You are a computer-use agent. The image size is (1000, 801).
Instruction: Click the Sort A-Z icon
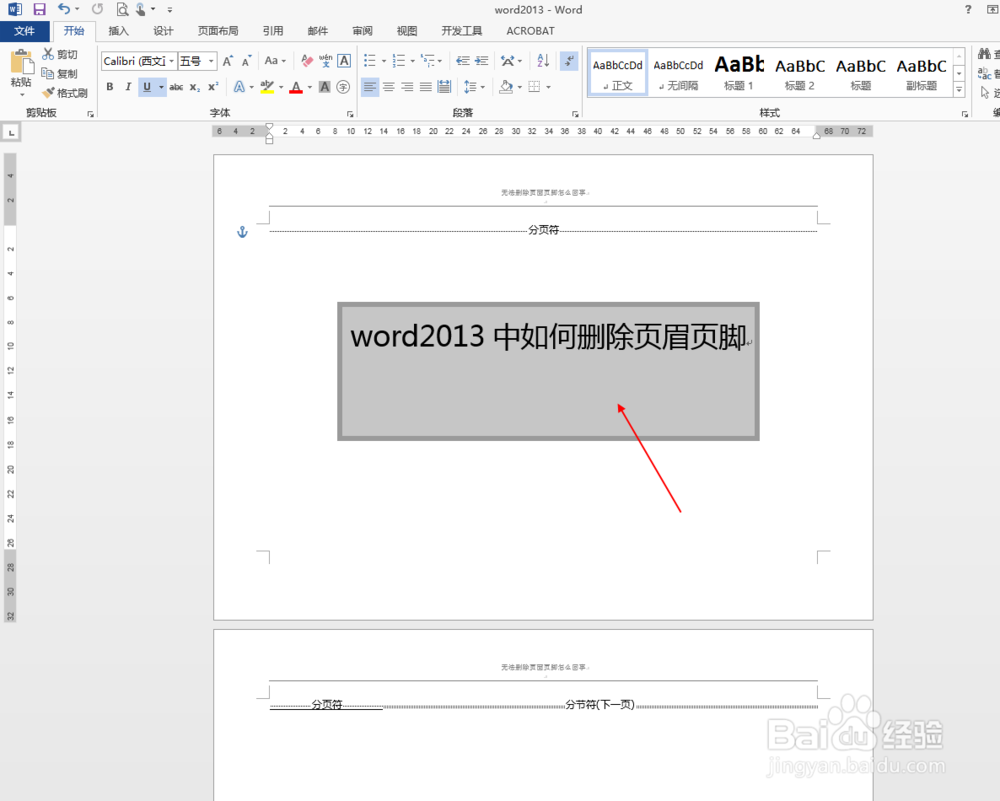(543, 61)
